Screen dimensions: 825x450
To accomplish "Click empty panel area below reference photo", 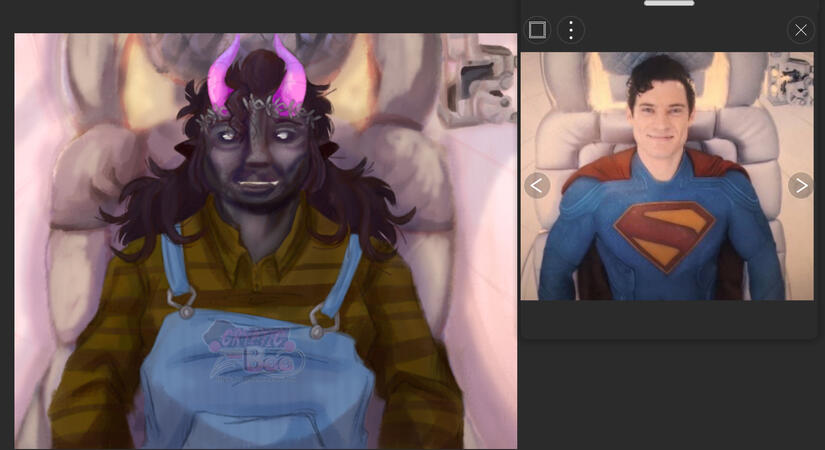I will pos(667,318).
